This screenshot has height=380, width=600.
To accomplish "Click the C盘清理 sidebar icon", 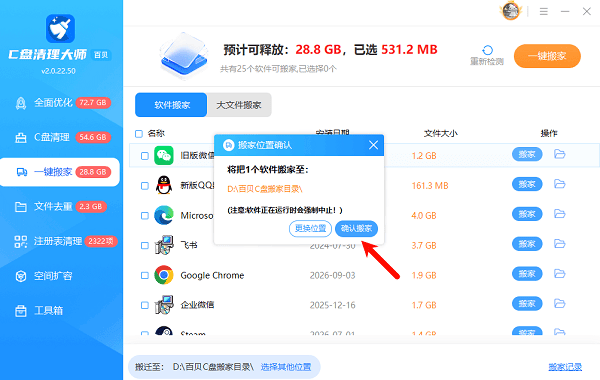I will coord(21,137).
